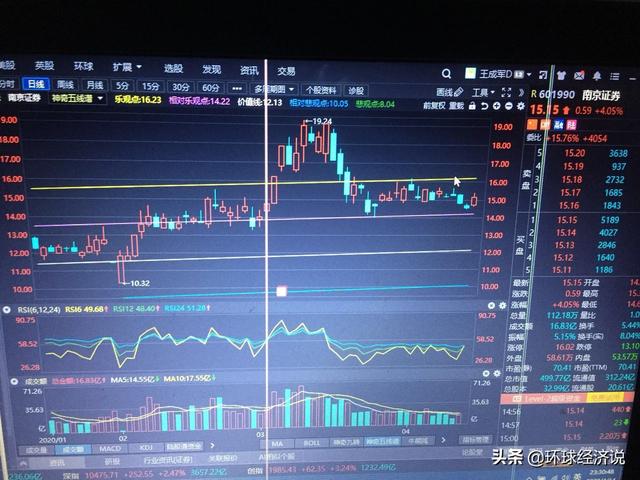This screenshot has height=480, width=640.
Task: Click the white marker square on chart
Action: coord(281,291)
